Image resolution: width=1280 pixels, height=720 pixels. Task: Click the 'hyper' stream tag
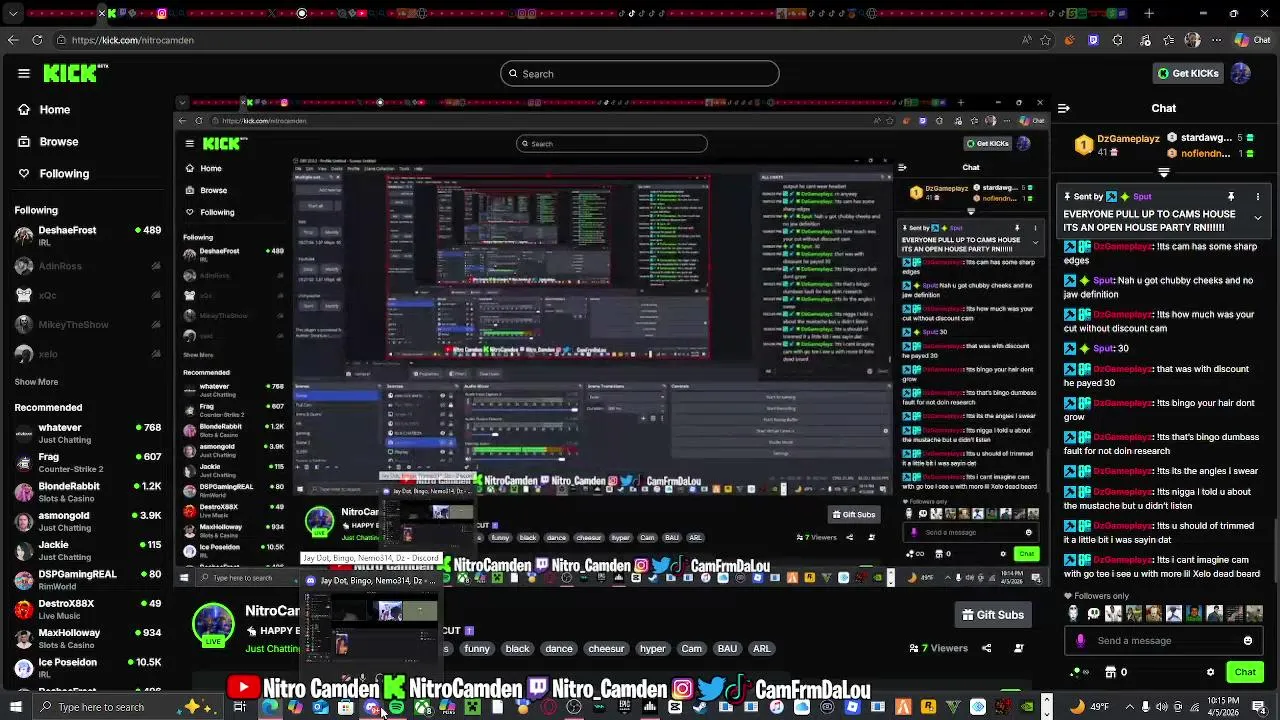653,649
